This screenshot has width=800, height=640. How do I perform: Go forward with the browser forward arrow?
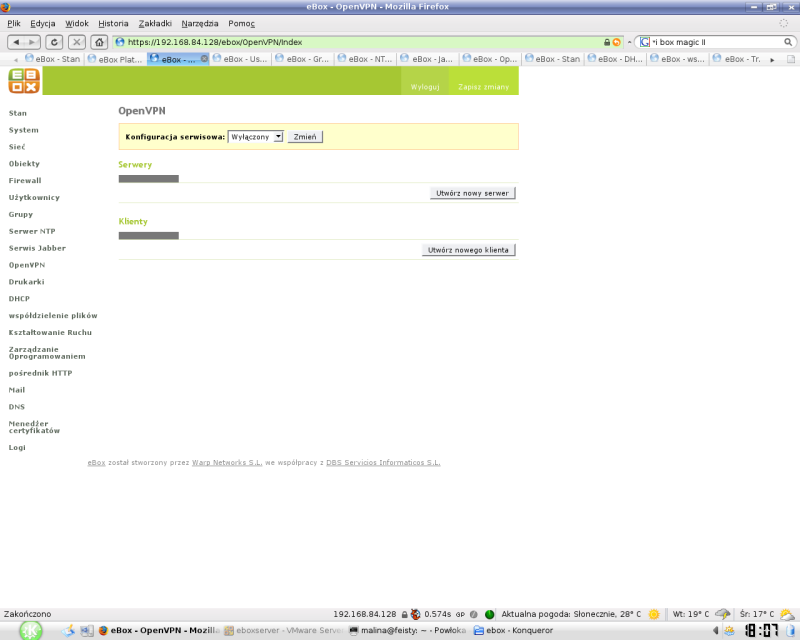click(32, 42)
